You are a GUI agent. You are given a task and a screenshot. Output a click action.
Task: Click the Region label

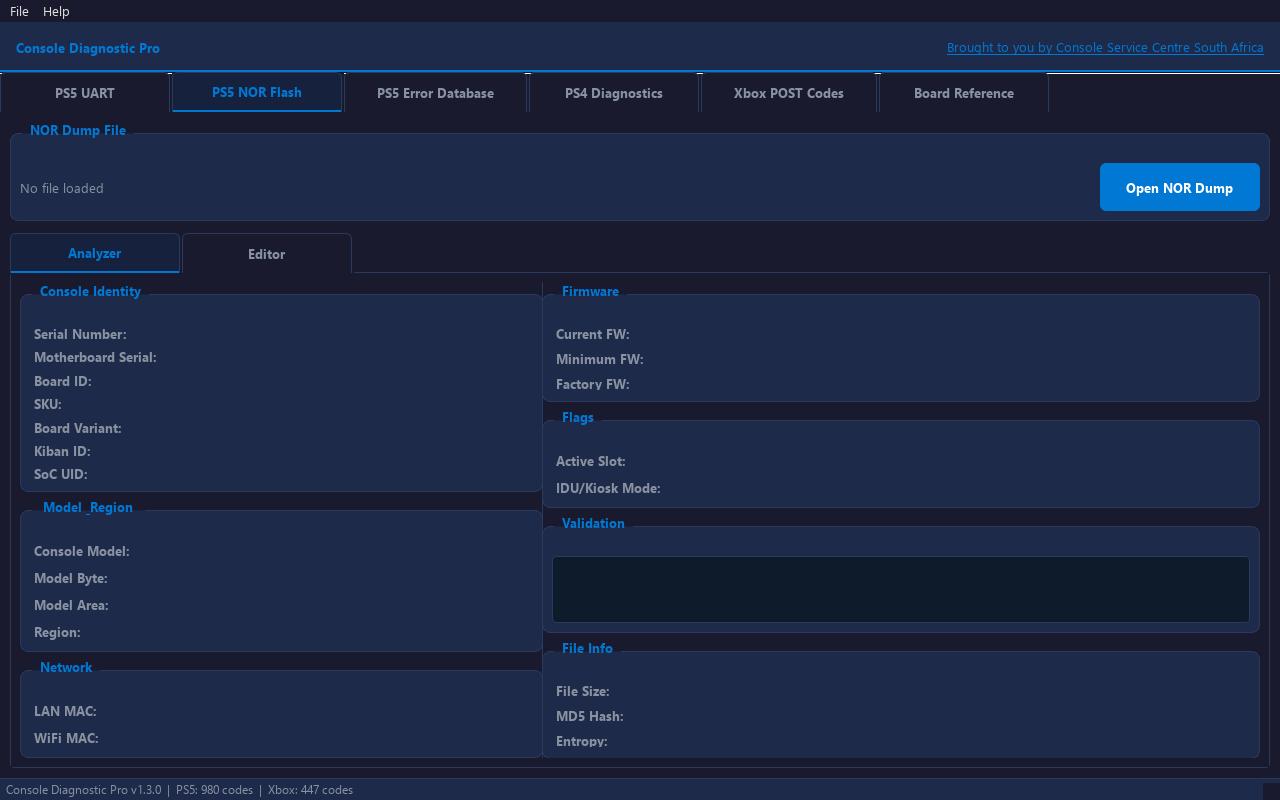[x=57, y=632]
